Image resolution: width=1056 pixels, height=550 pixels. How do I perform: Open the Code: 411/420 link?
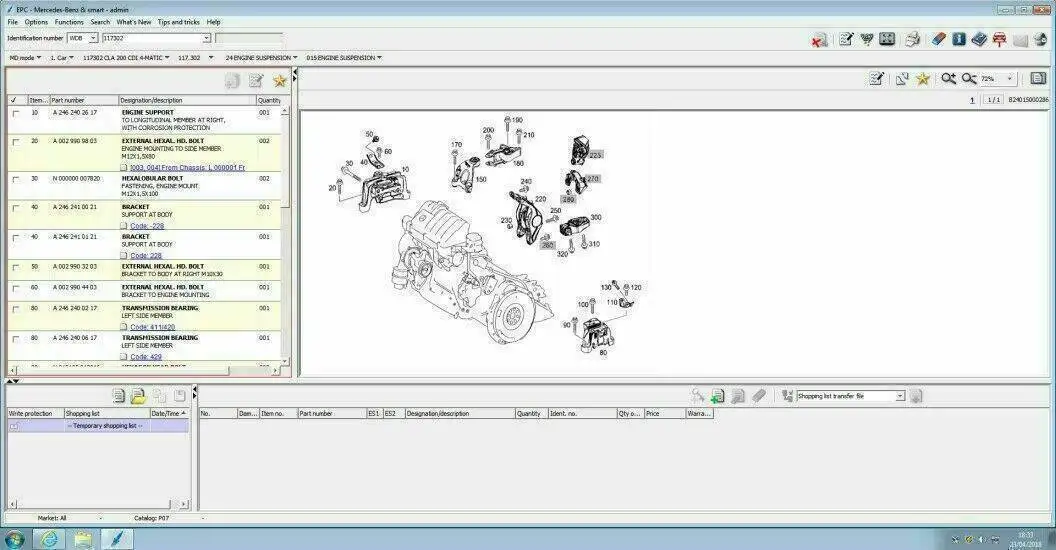[152, 327]
